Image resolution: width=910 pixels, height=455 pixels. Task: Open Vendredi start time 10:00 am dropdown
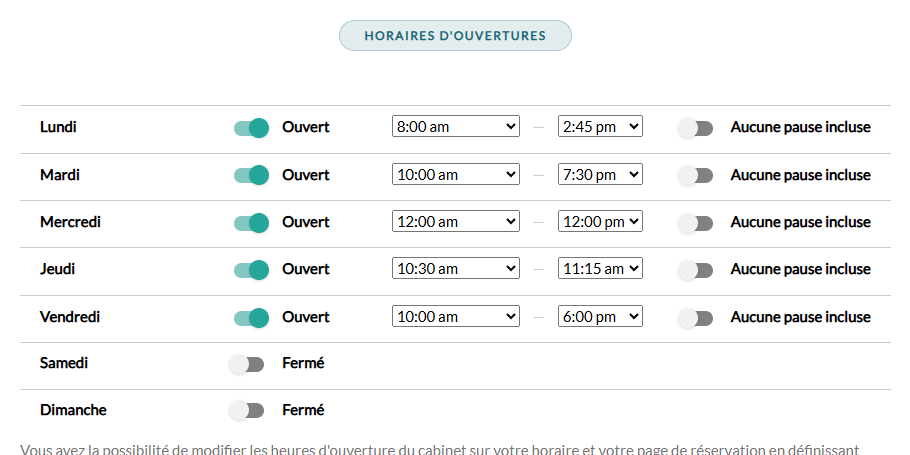point(456,317)
